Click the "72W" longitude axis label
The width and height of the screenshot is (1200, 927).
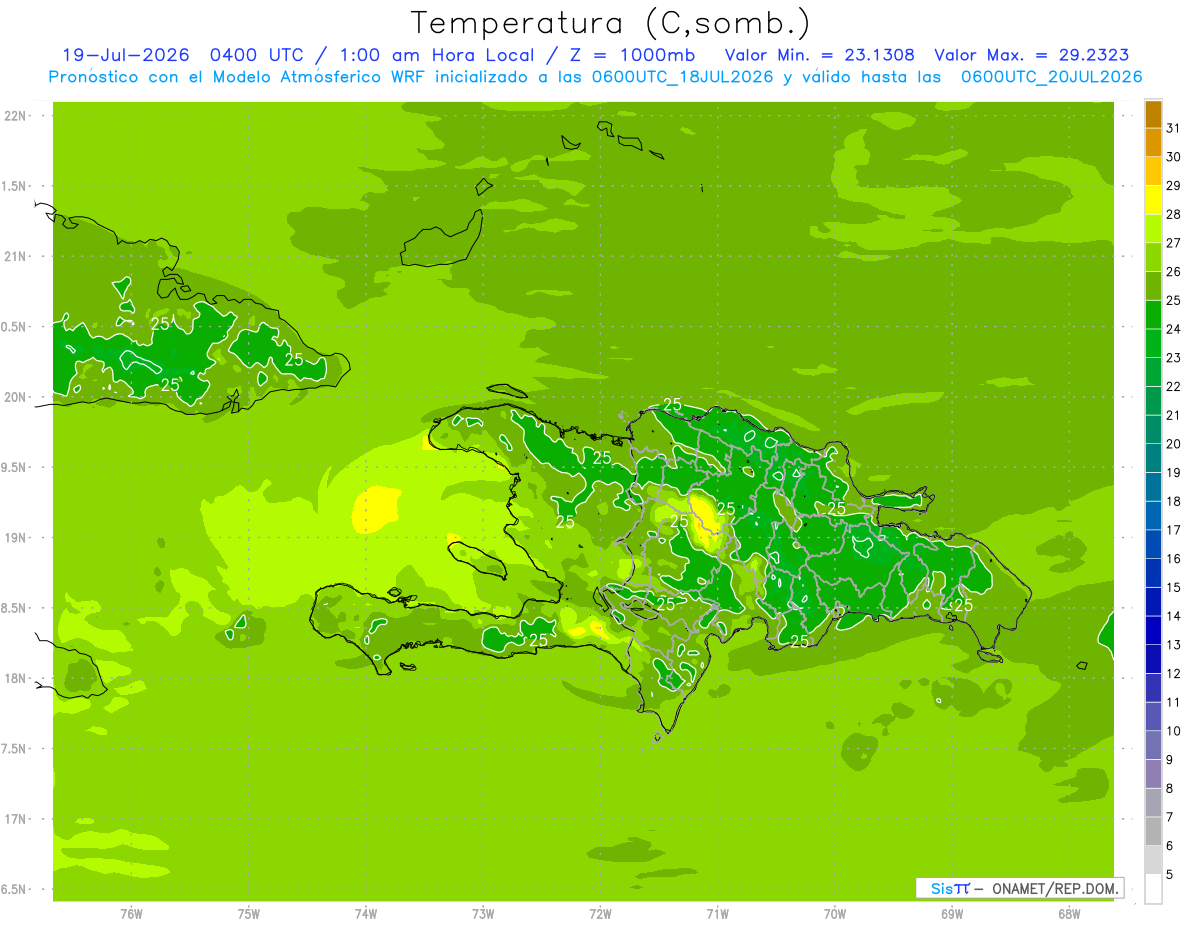point(600,914)
